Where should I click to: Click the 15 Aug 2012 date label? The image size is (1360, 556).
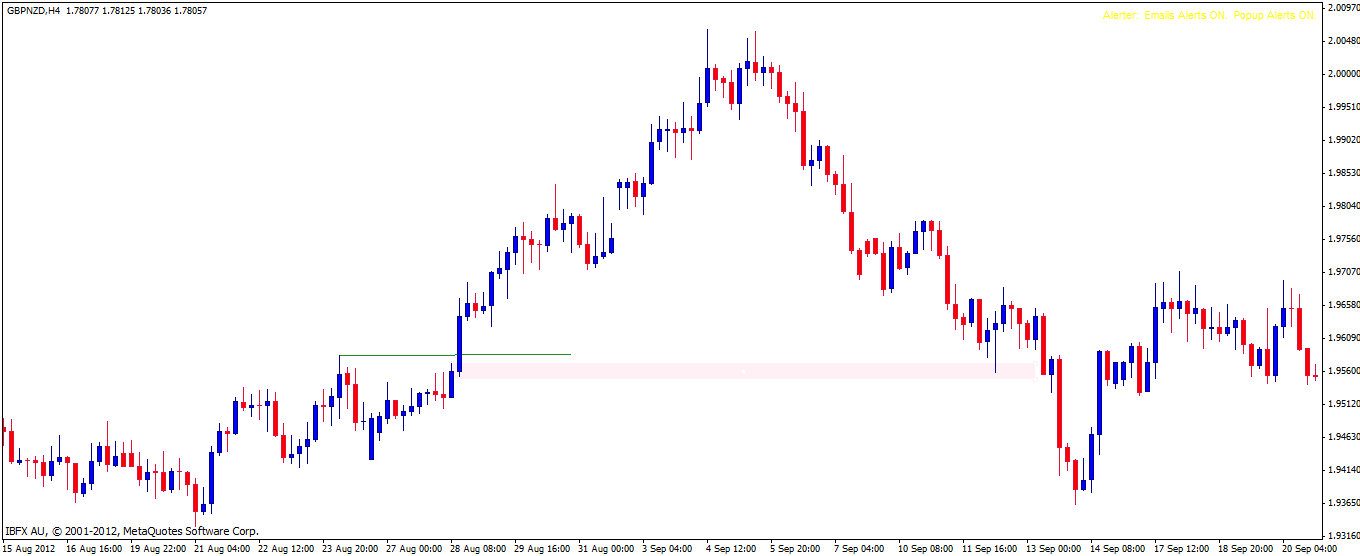(x=29, y=549)
